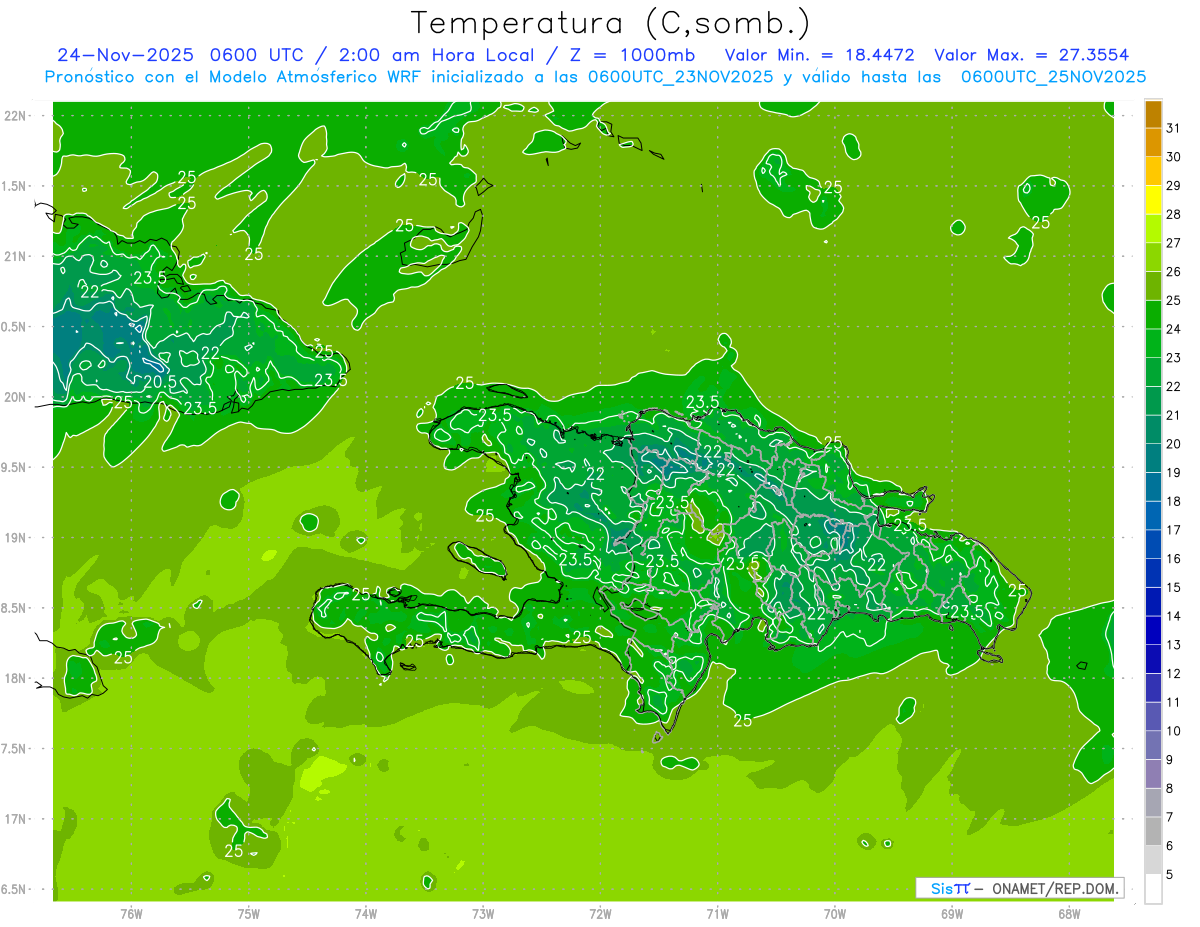Click the "75W" longitude axis label

[249, 914]
